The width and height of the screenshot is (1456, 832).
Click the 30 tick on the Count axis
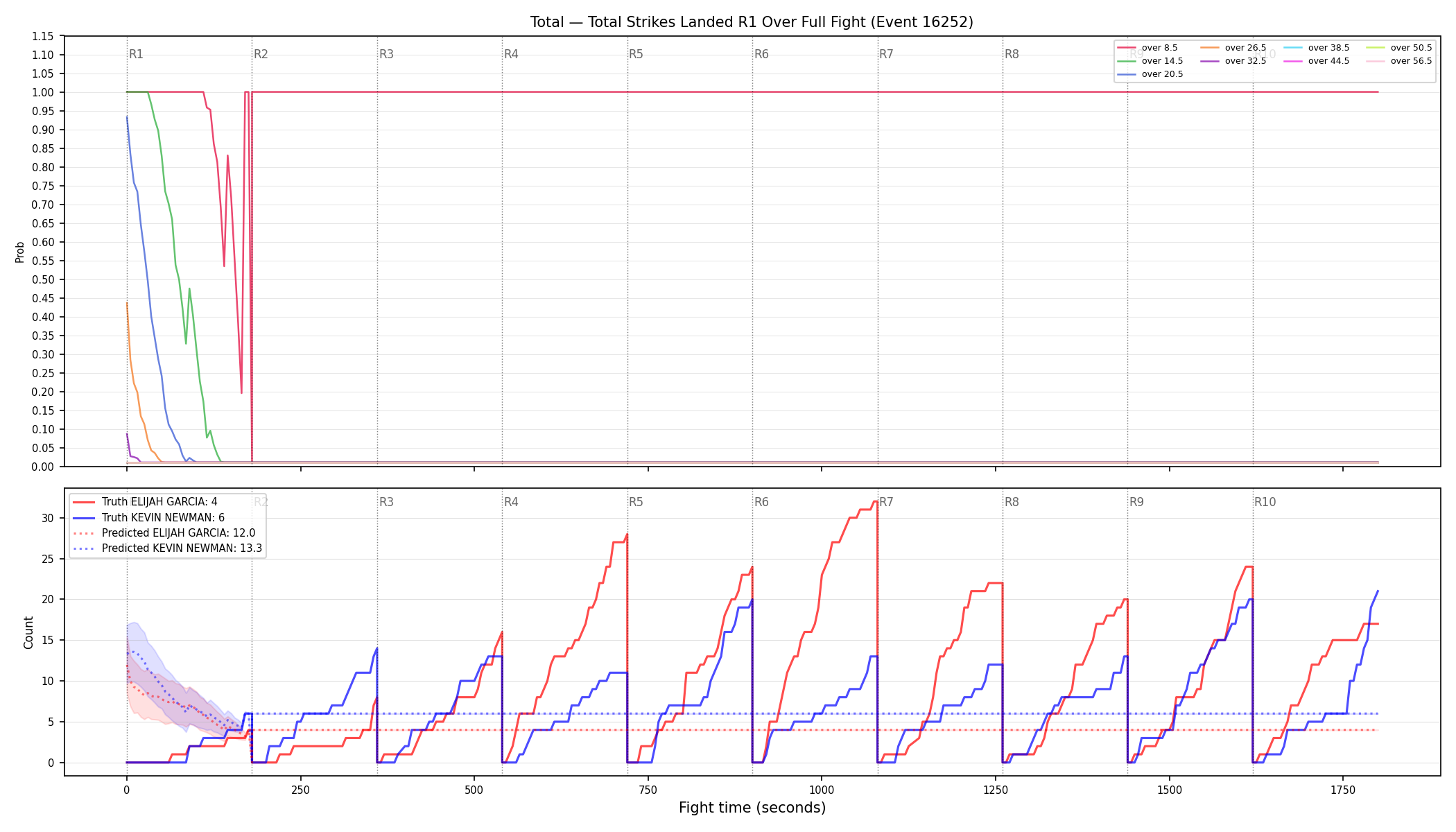tap(47, 518)
